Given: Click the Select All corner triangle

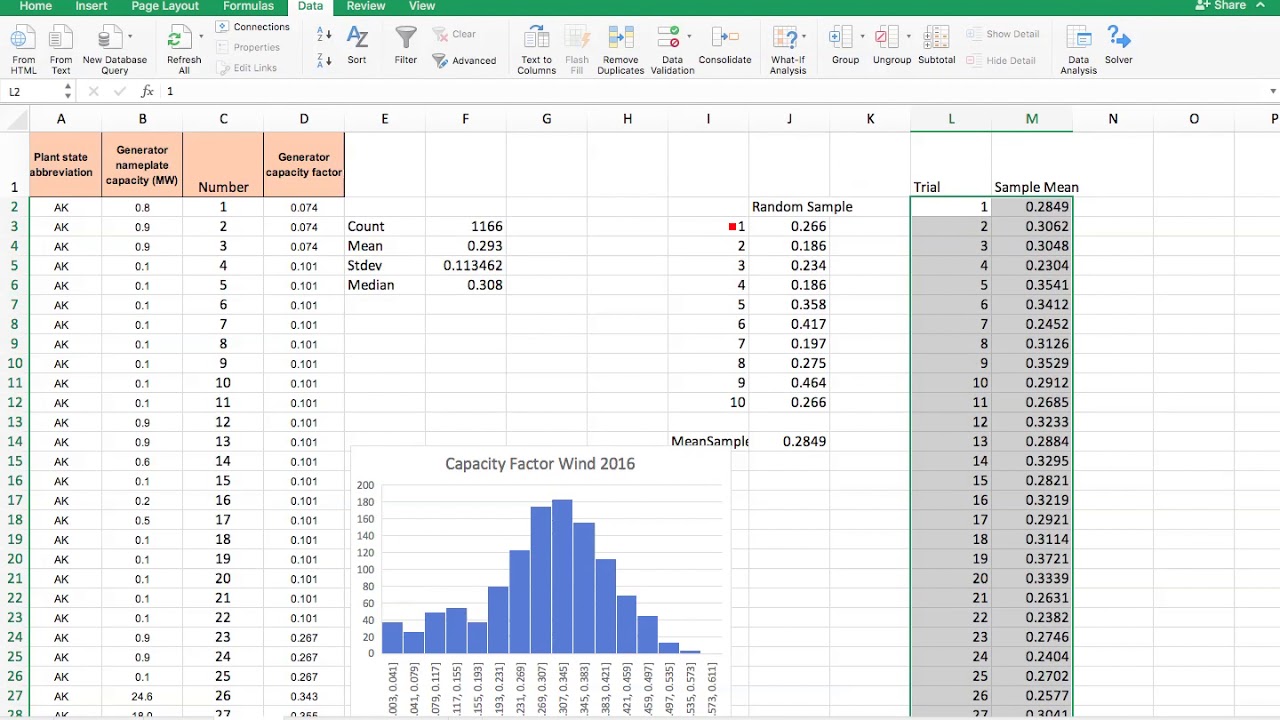Looking at the screenshot, I should click(14, 119).
